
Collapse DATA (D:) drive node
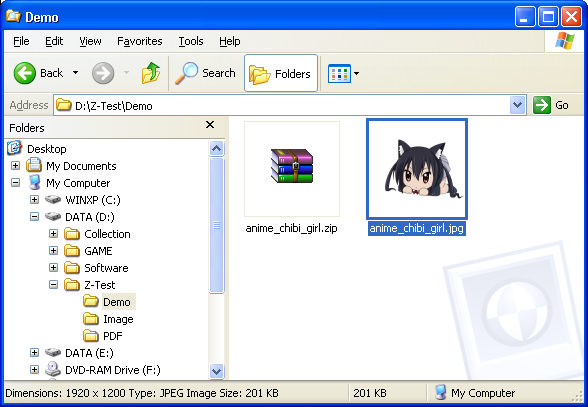tap(34, 217)
